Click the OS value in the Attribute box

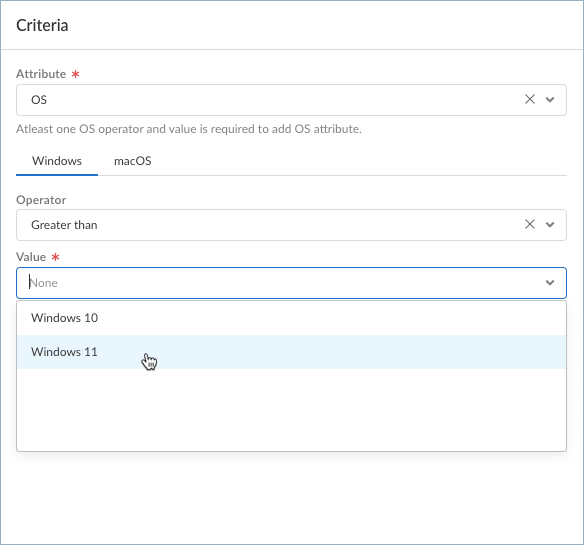click(x=39, y=100)
